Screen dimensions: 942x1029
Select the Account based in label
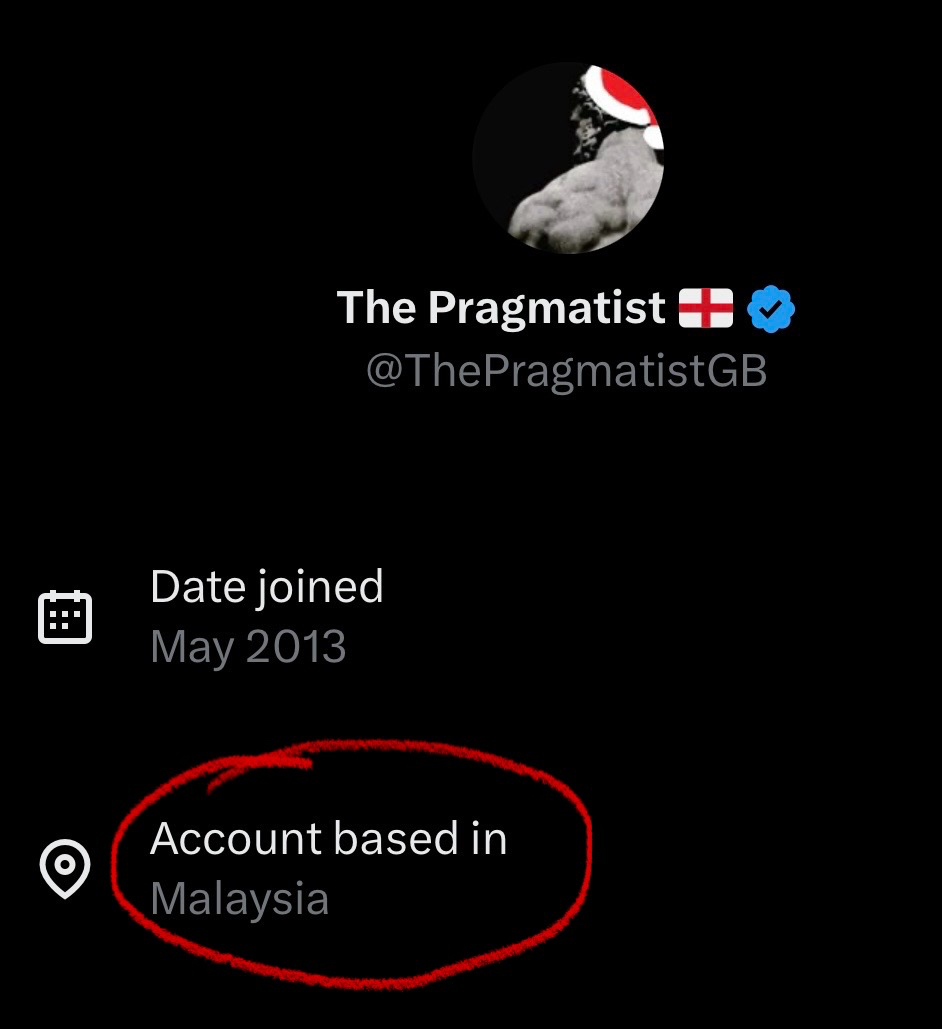coord(329,838)
